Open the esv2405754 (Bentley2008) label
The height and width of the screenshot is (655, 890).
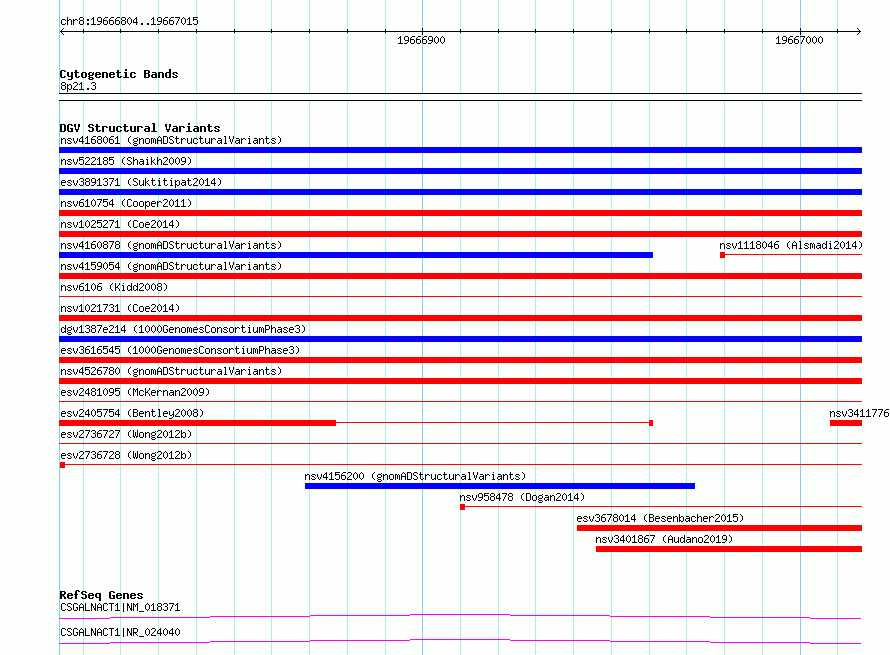(x=132, y=413)
